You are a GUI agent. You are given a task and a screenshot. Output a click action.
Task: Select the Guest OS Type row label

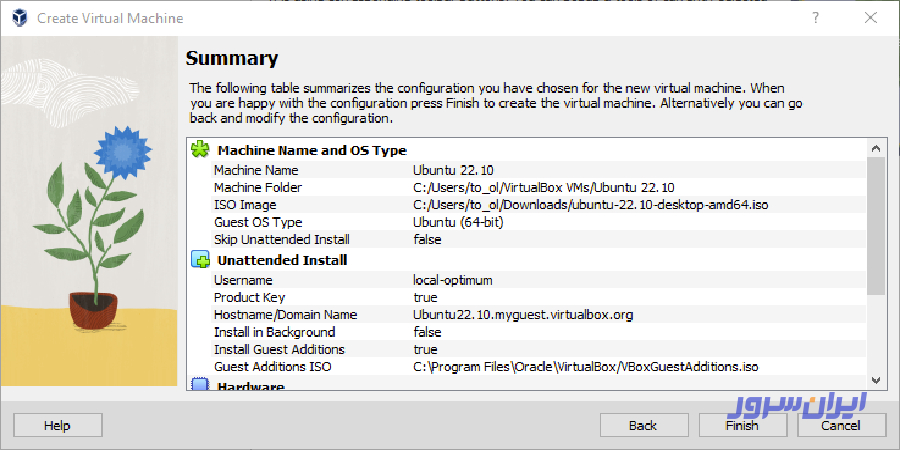258,222
